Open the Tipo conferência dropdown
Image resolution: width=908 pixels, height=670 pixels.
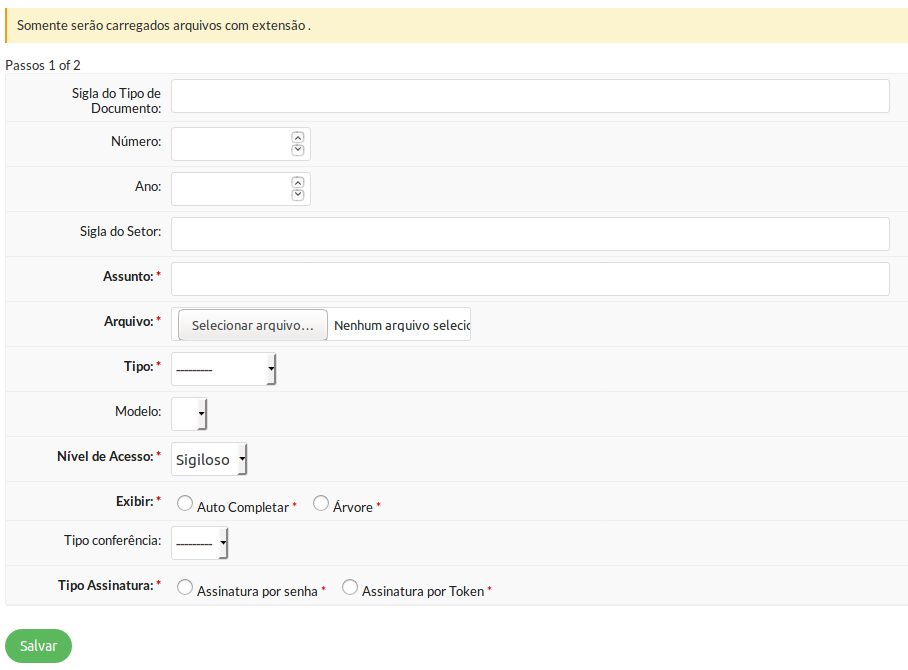[x=200, y=543]
